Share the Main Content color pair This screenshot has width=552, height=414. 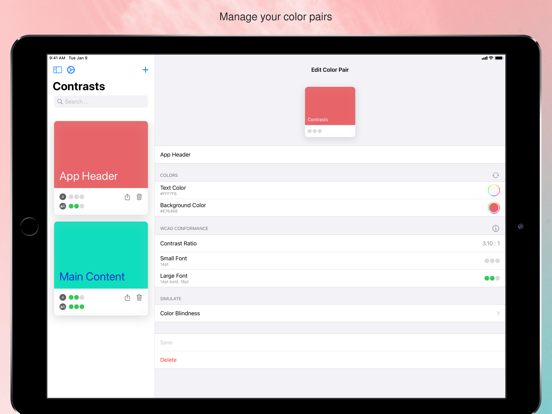click(127, 297)
